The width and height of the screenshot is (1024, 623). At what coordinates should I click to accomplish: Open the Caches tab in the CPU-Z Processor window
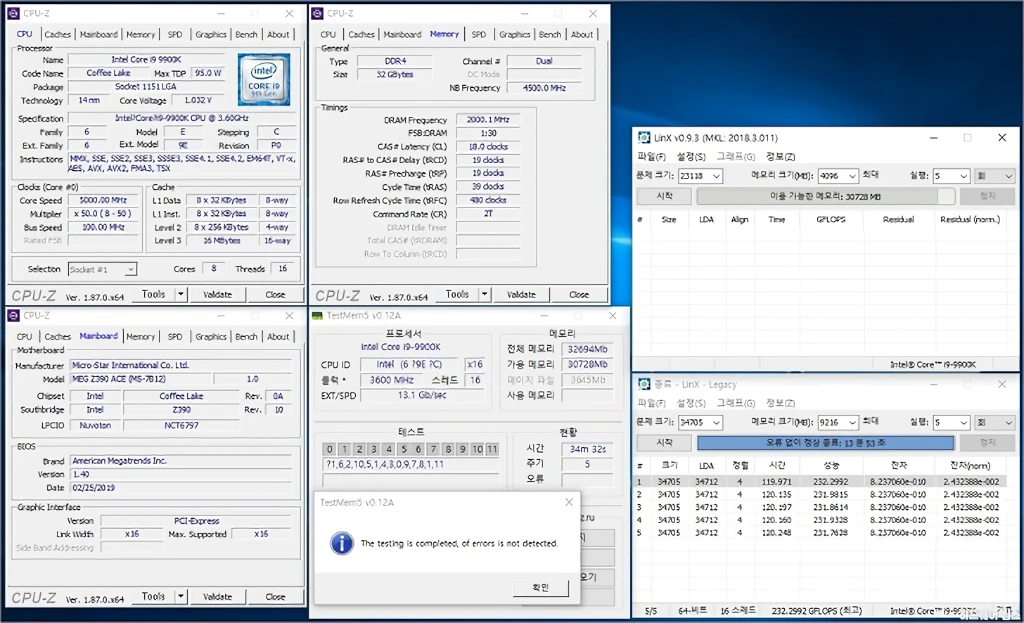tap(57, 34)
